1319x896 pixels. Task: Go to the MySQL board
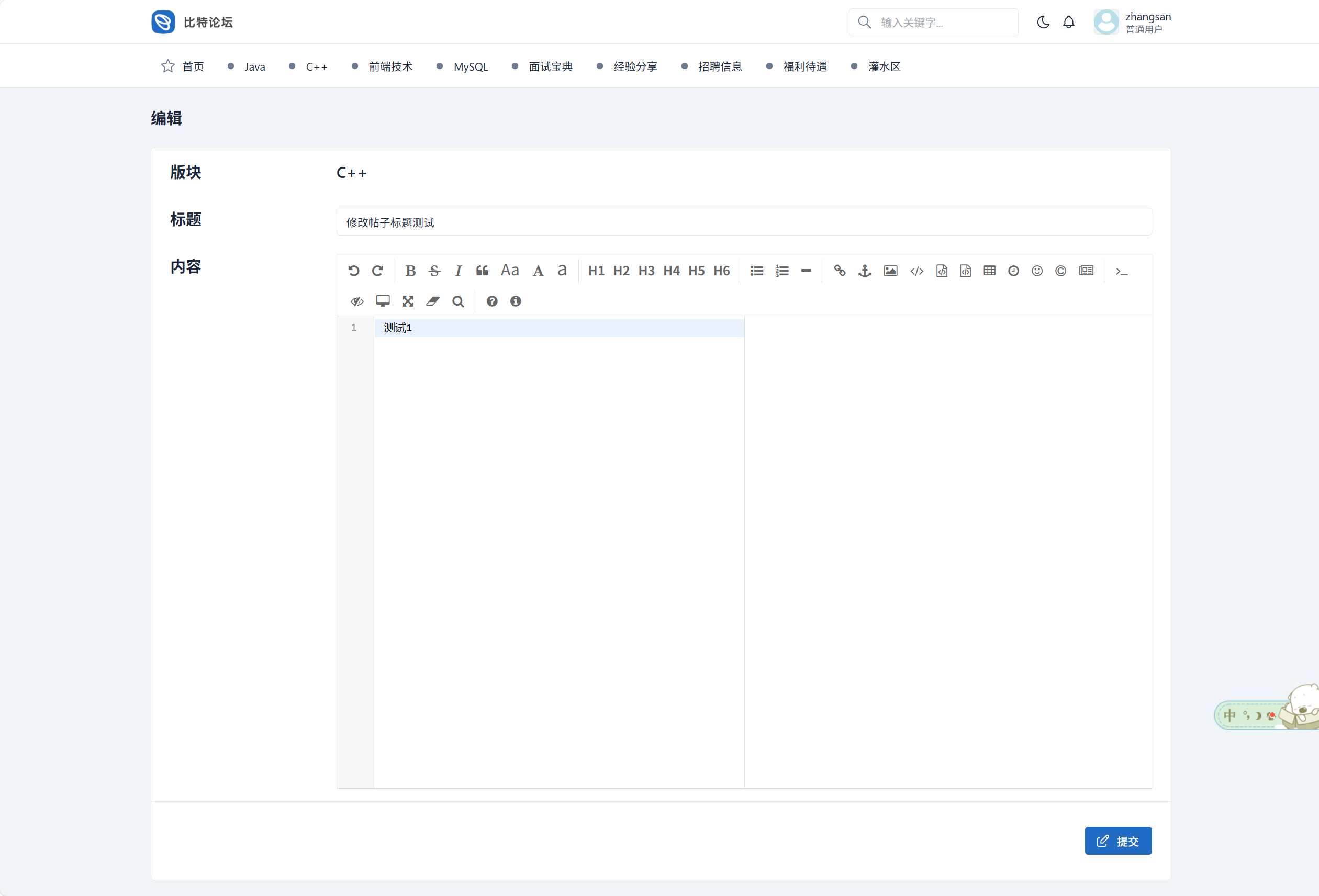click(471, 66)
